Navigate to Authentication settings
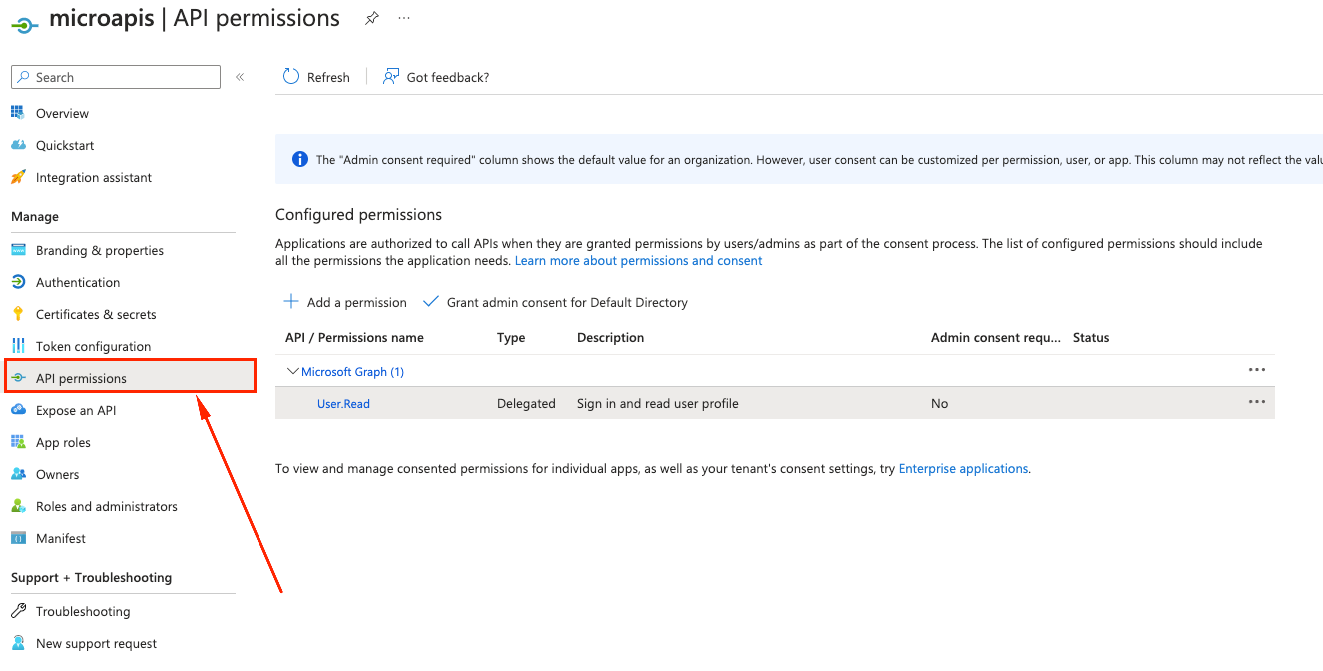This screenshot has width=1323, height=671. (x=78, y=282)
